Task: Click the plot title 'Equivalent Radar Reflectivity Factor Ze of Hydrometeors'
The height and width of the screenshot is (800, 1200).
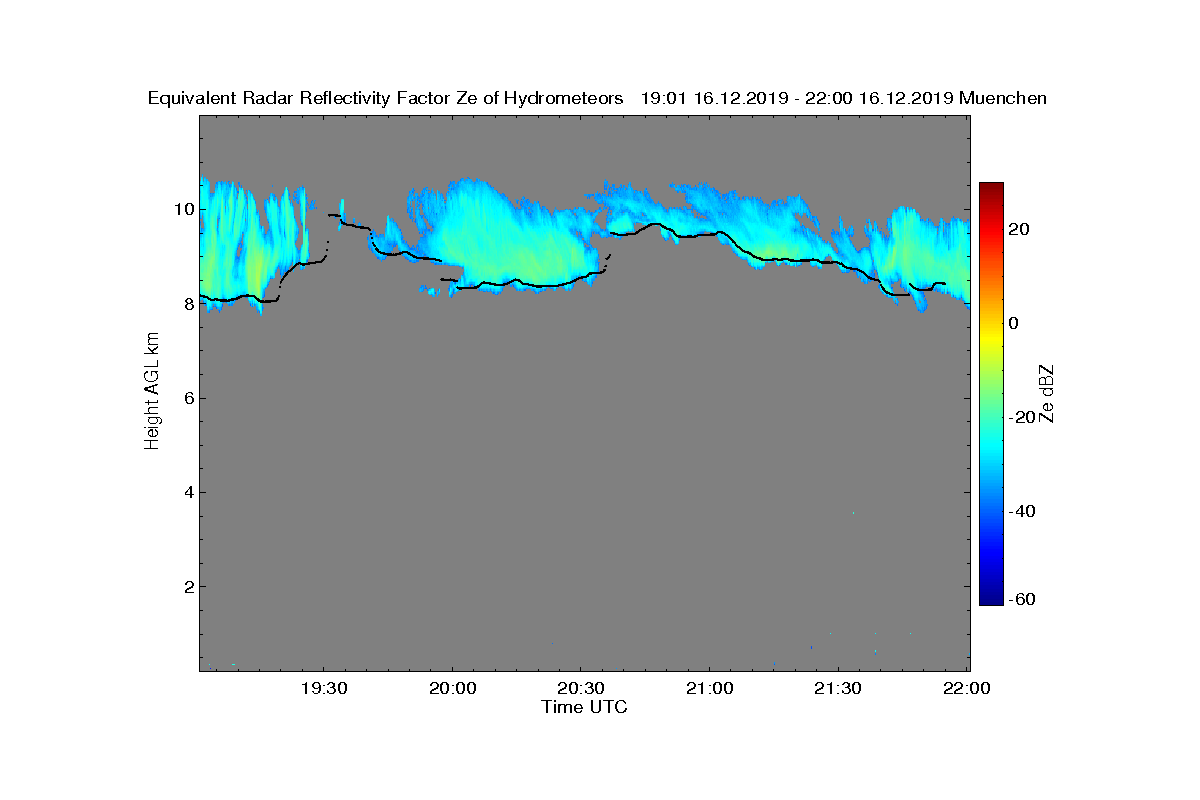Action: tap(386, 98)
